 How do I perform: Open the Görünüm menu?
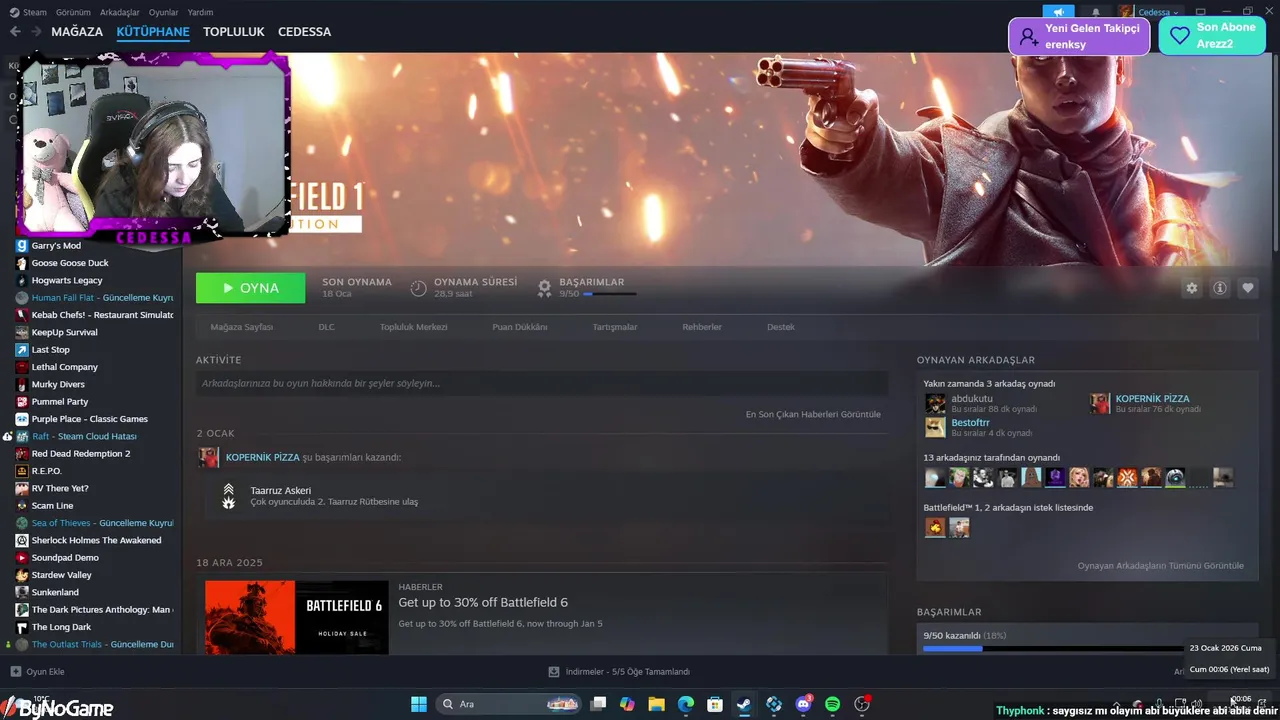[x=74, y=12]
